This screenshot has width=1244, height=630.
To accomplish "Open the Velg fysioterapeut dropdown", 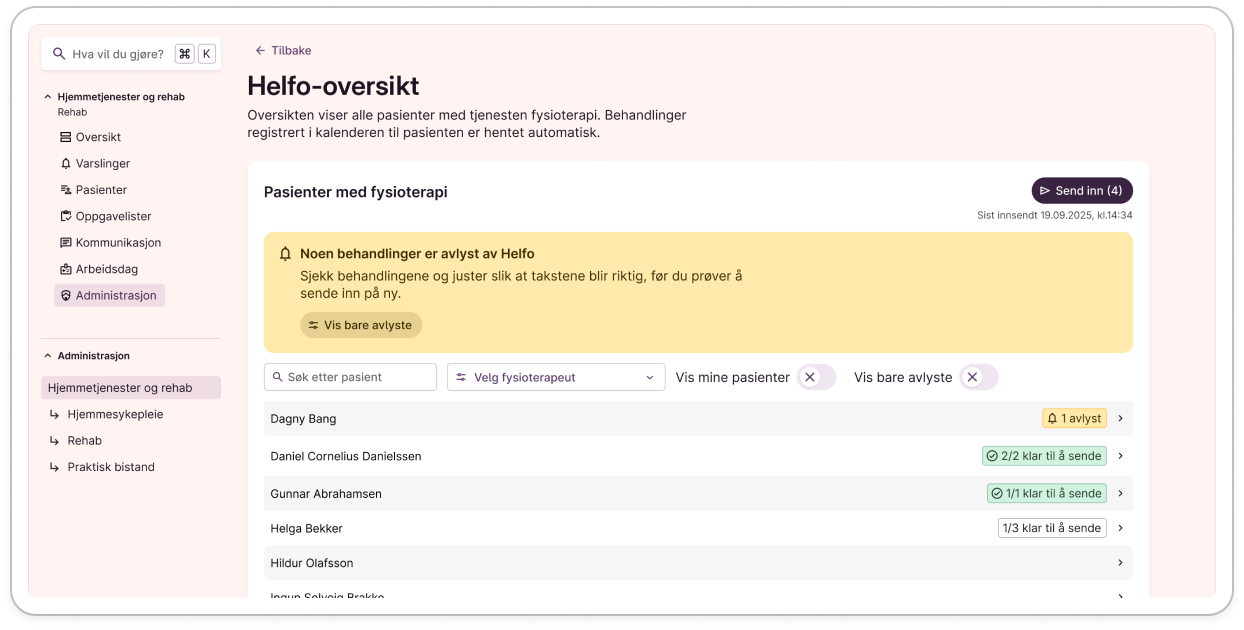I will point(555,377).
